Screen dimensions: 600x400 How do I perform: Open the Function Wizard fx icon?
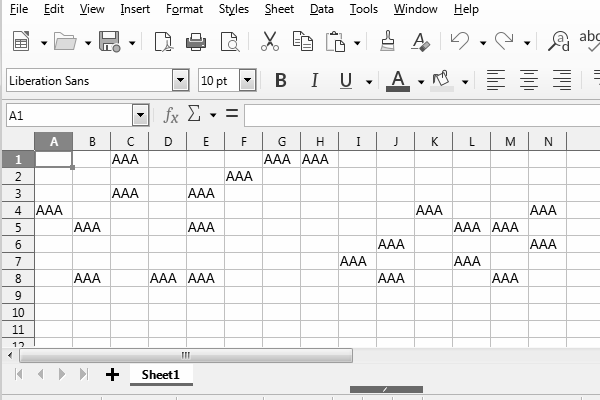(171, 115)
